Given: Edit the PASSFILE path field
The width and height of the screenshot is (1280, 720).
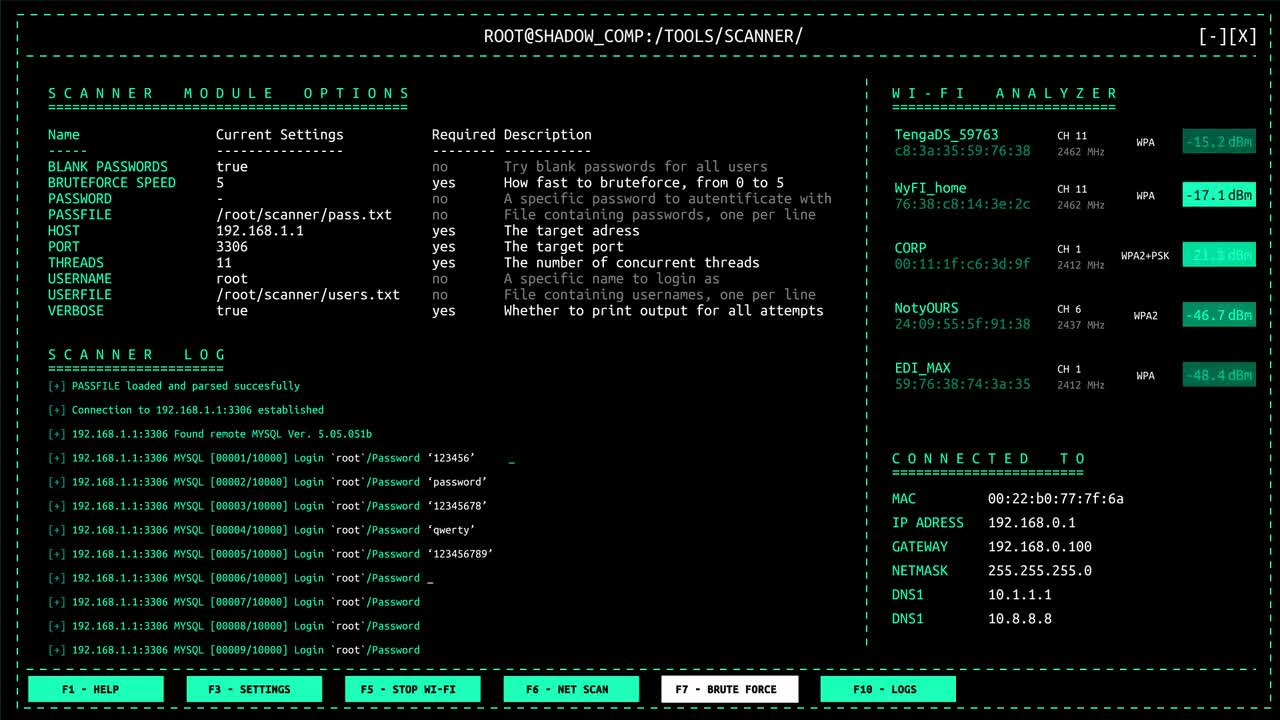Looking at the screenshot, I should [303, 214].
